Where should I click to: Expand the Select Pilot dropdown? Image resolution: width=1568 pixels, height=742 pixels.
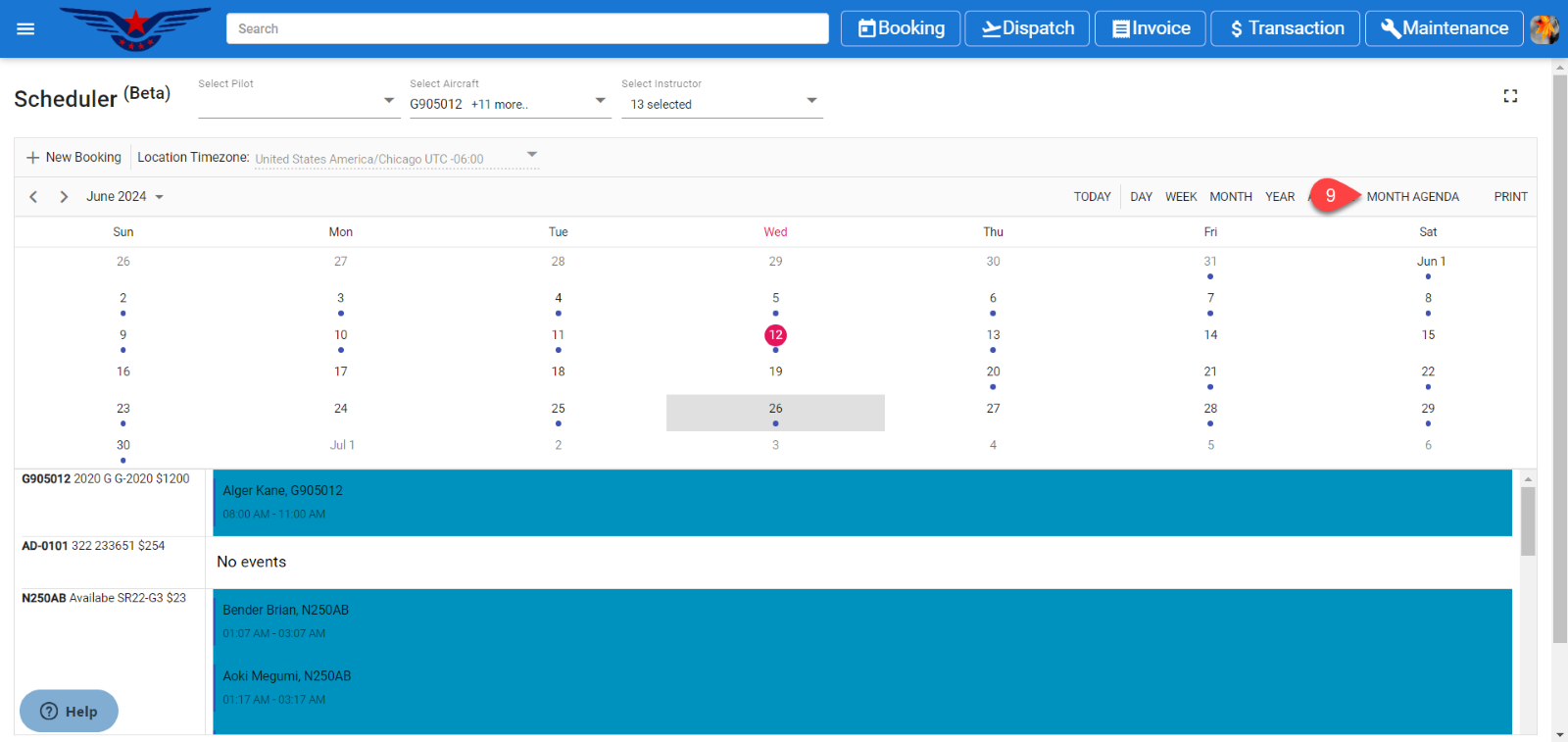(x=299, y=102)
